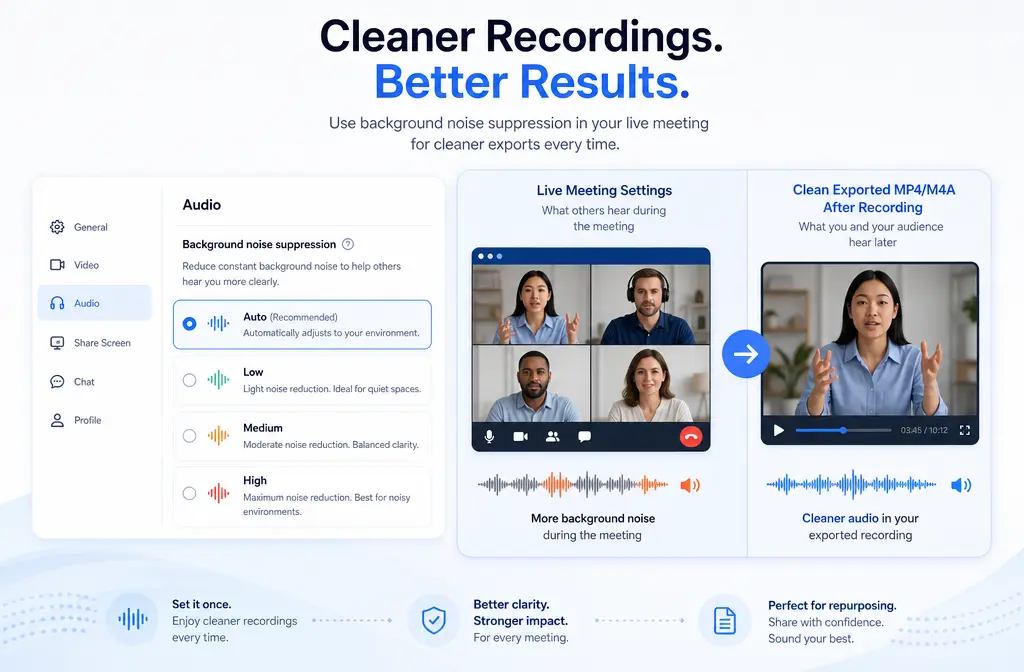Click the document icon for repurposing
This screenshot has height=672, width=1024.
pos(724,620)
